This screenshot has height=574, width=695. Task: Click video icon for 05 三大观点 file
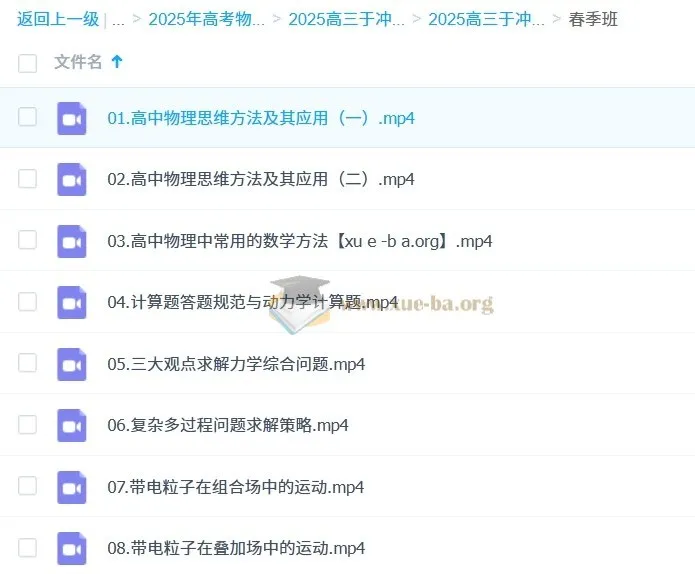pos(71,364)
